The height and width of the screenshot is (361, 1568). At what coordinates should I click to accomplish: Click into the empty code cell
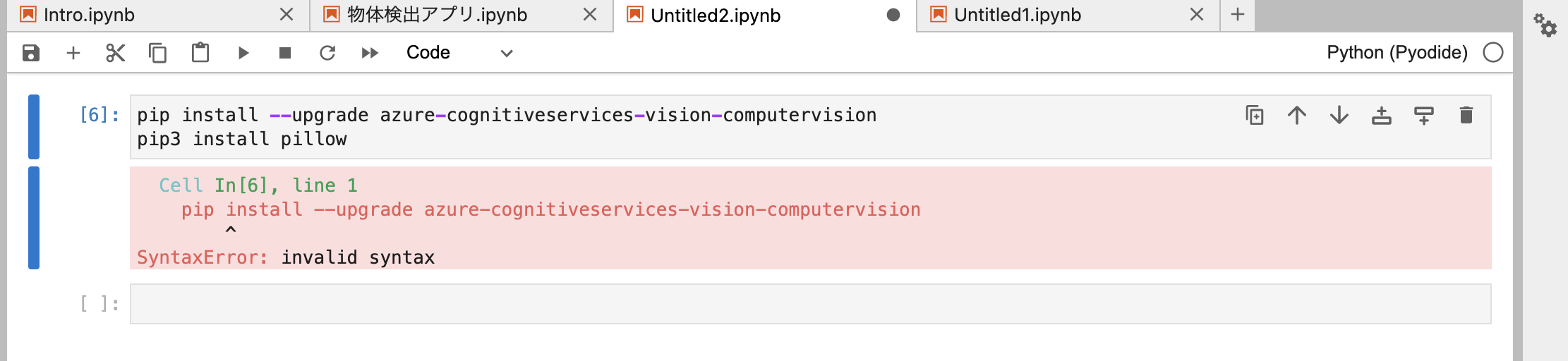(810, 304)
